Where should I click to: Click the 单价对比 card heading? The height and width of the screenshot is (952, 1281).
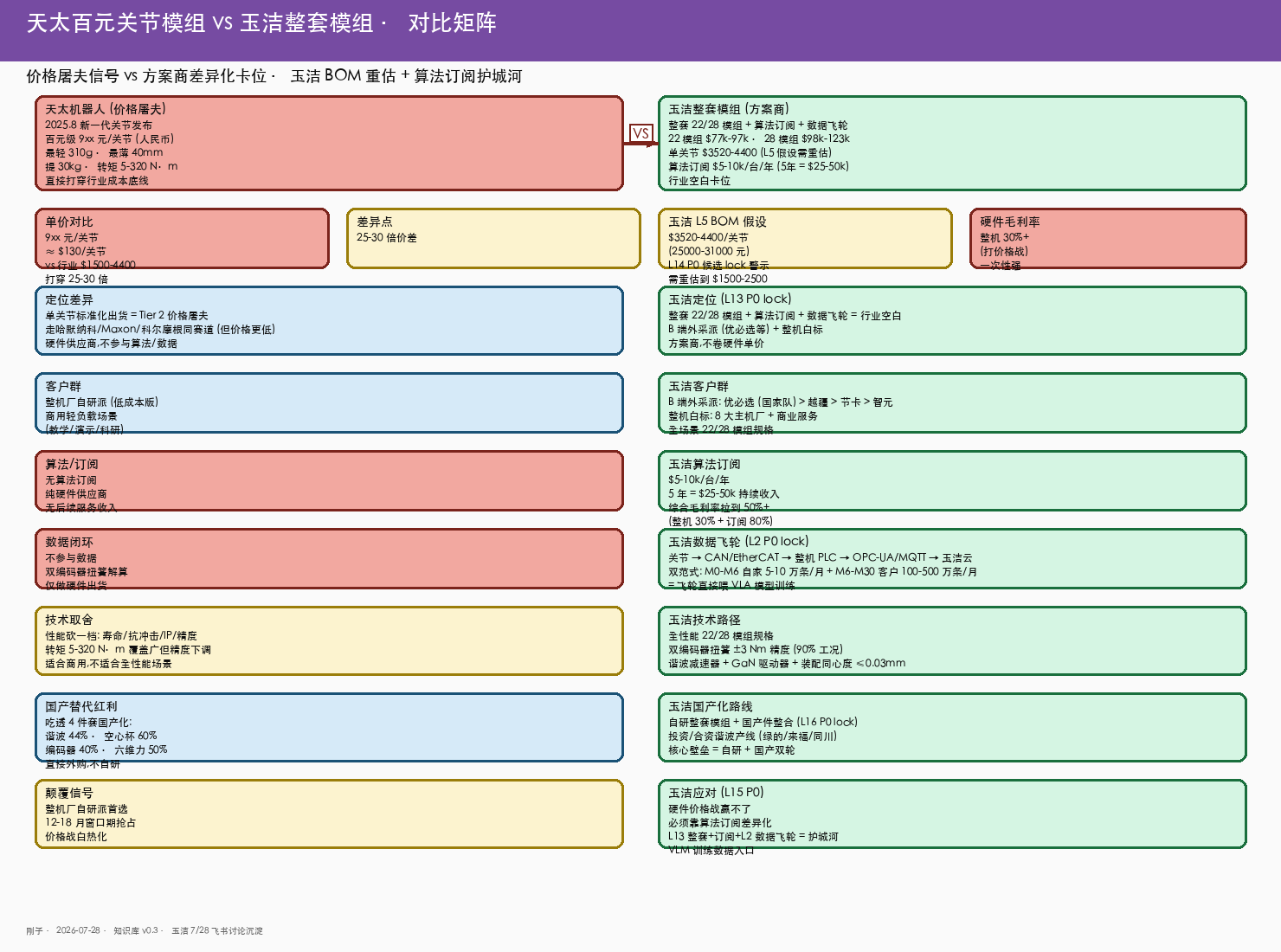click(x=69, y=222)
